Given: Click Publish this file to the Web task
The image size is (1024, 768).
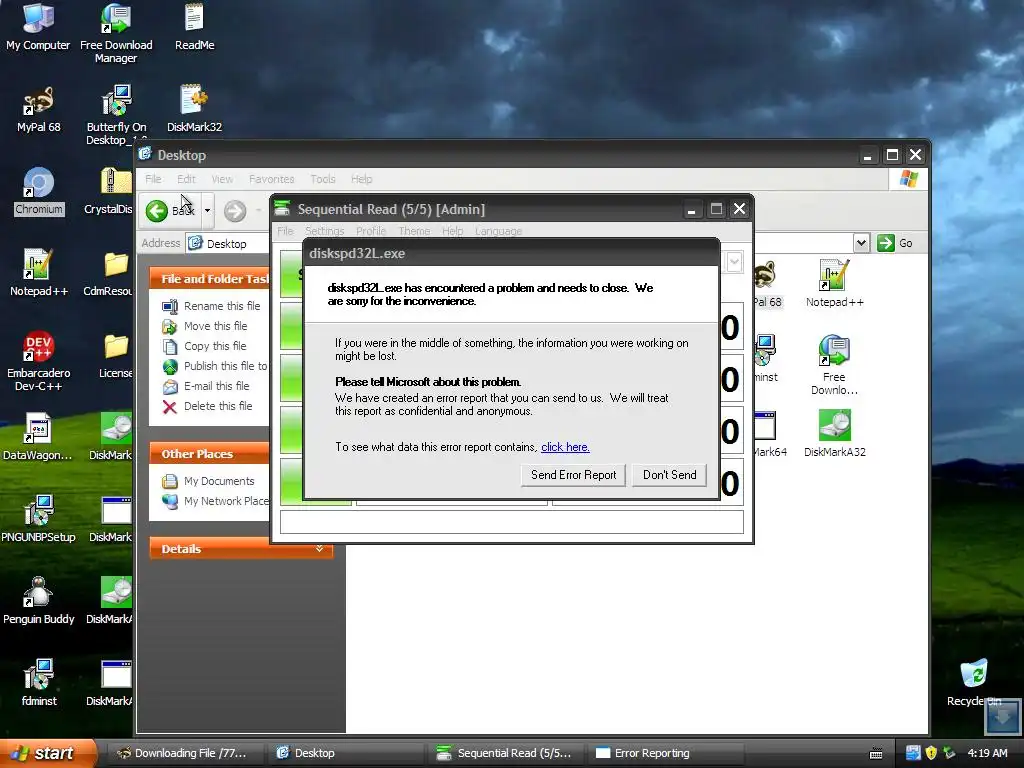Looking at the screenshot, I should [x=215, y=366].
